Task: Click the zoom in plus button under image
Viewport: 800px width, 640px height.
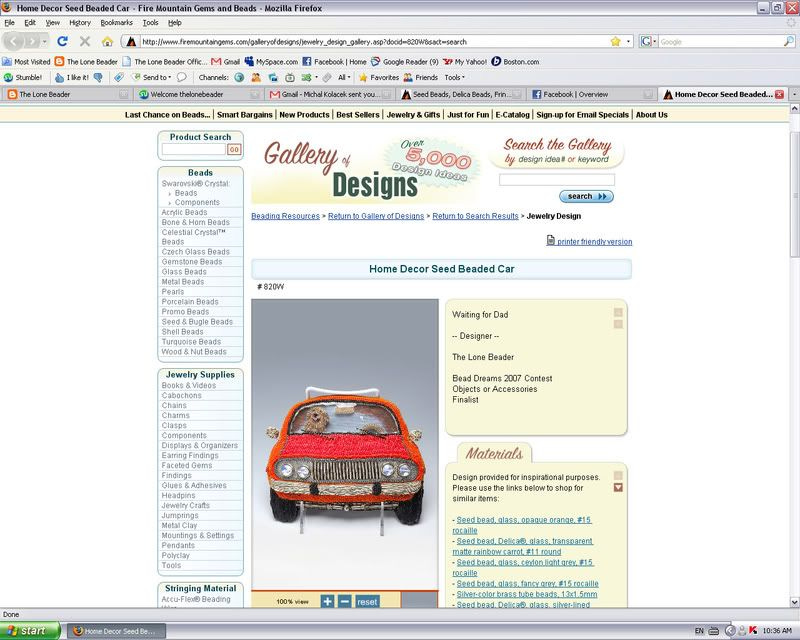Action: (x=328, y=601)
